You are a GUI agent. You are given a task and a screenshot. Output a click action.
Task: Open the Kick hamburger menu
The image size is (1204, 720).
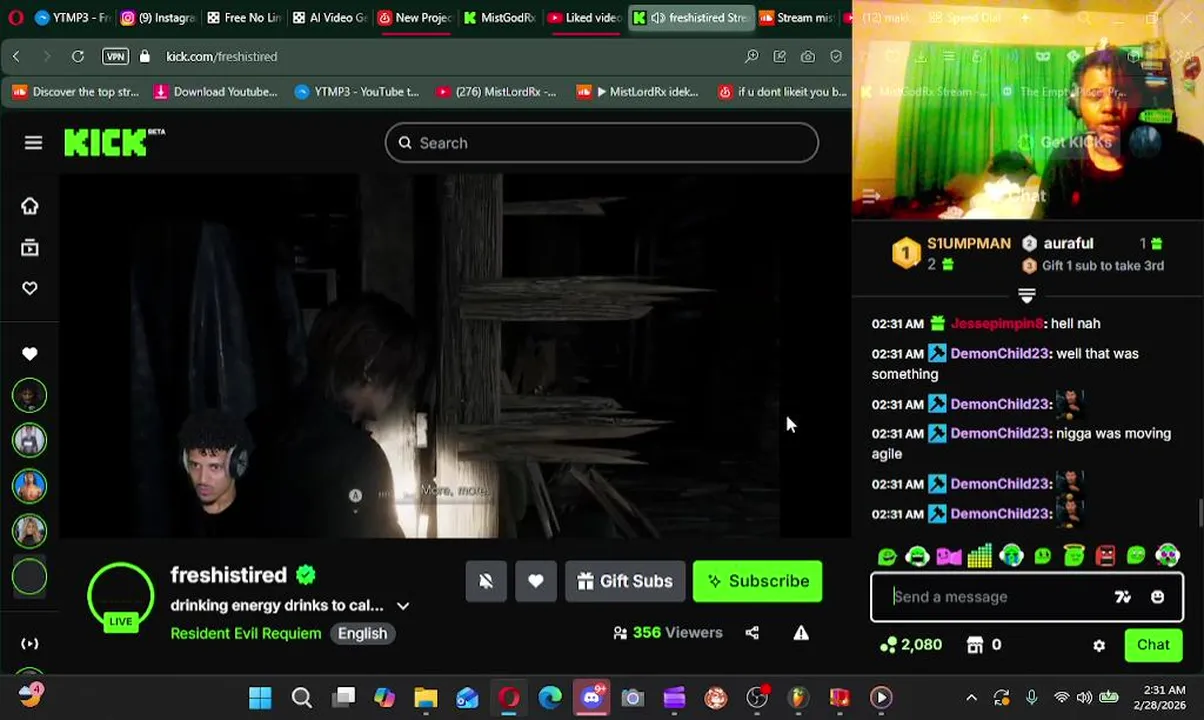coord(33,143)
